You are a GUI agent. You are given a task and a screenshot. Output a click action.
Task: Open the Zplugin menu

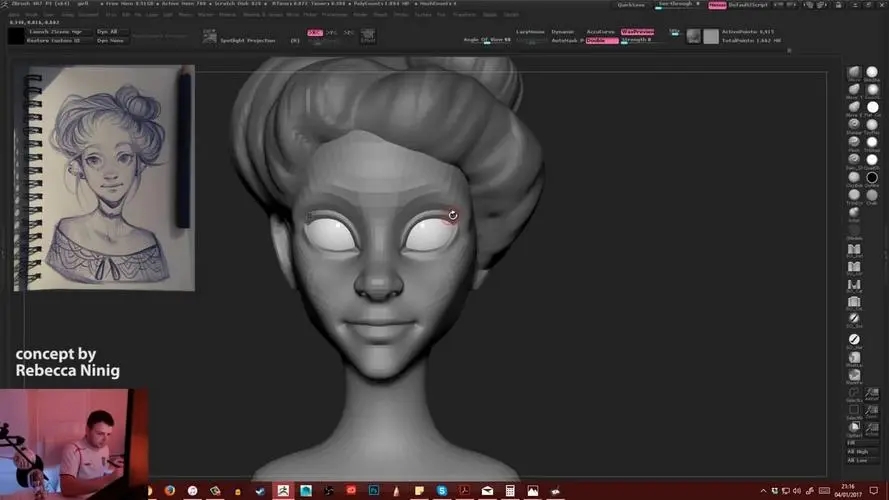click(490, 15)
